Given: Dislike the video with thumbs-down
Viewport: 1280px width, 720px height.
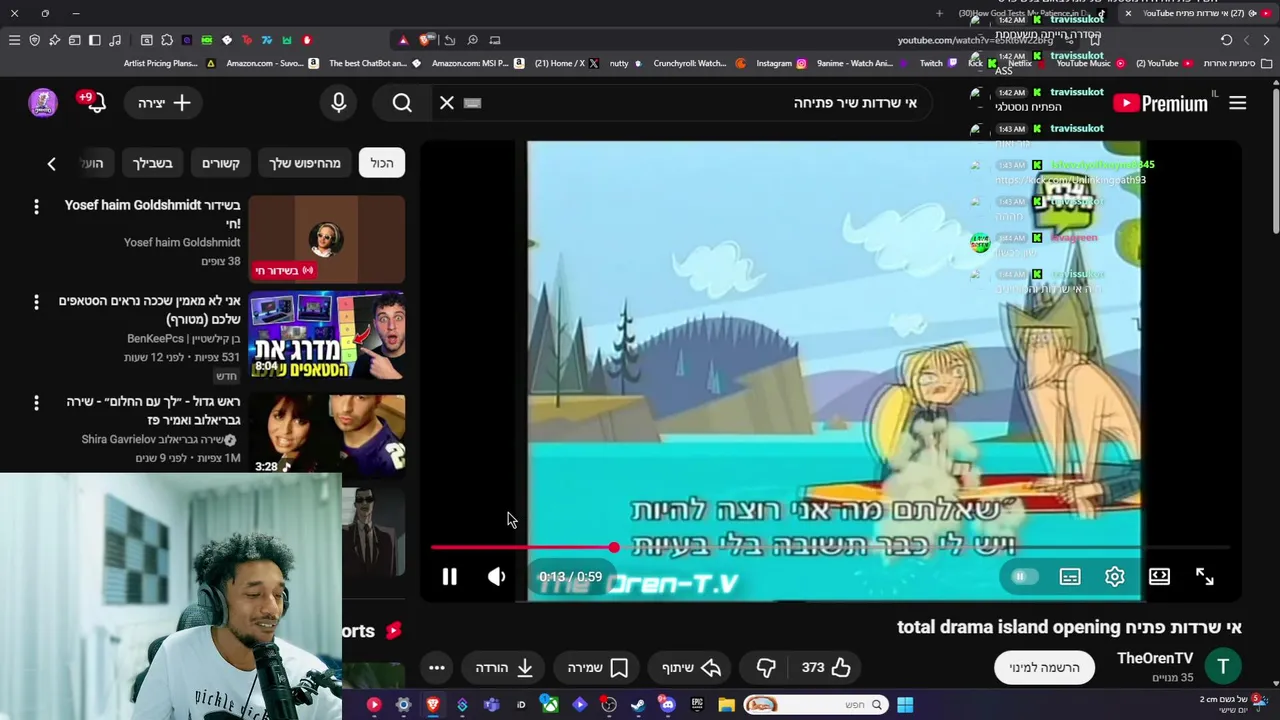Looking at the screenshot, I should tap(766, 667).
